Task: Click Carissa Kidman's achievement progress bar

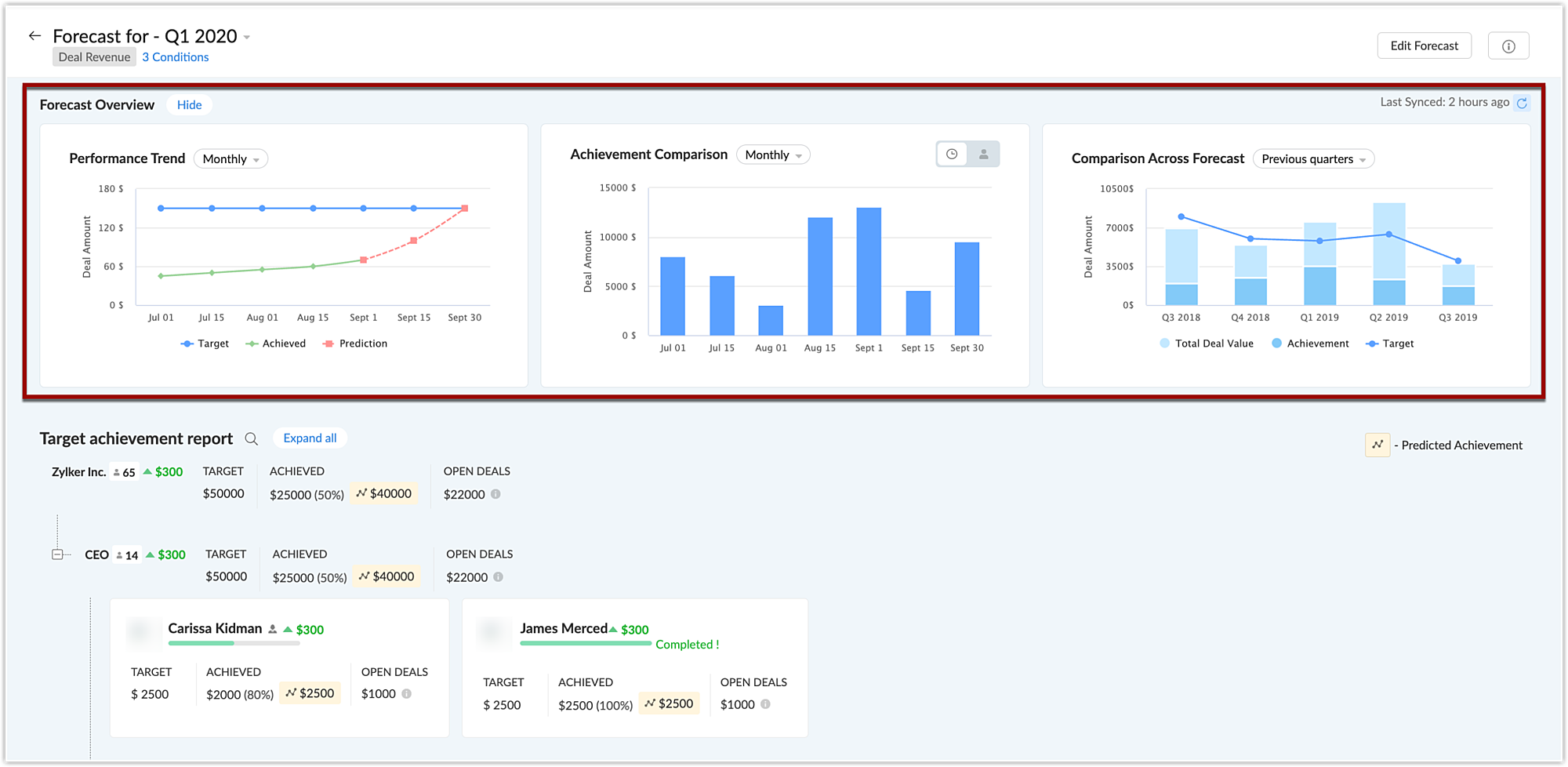Action: [x=233, y=642]
